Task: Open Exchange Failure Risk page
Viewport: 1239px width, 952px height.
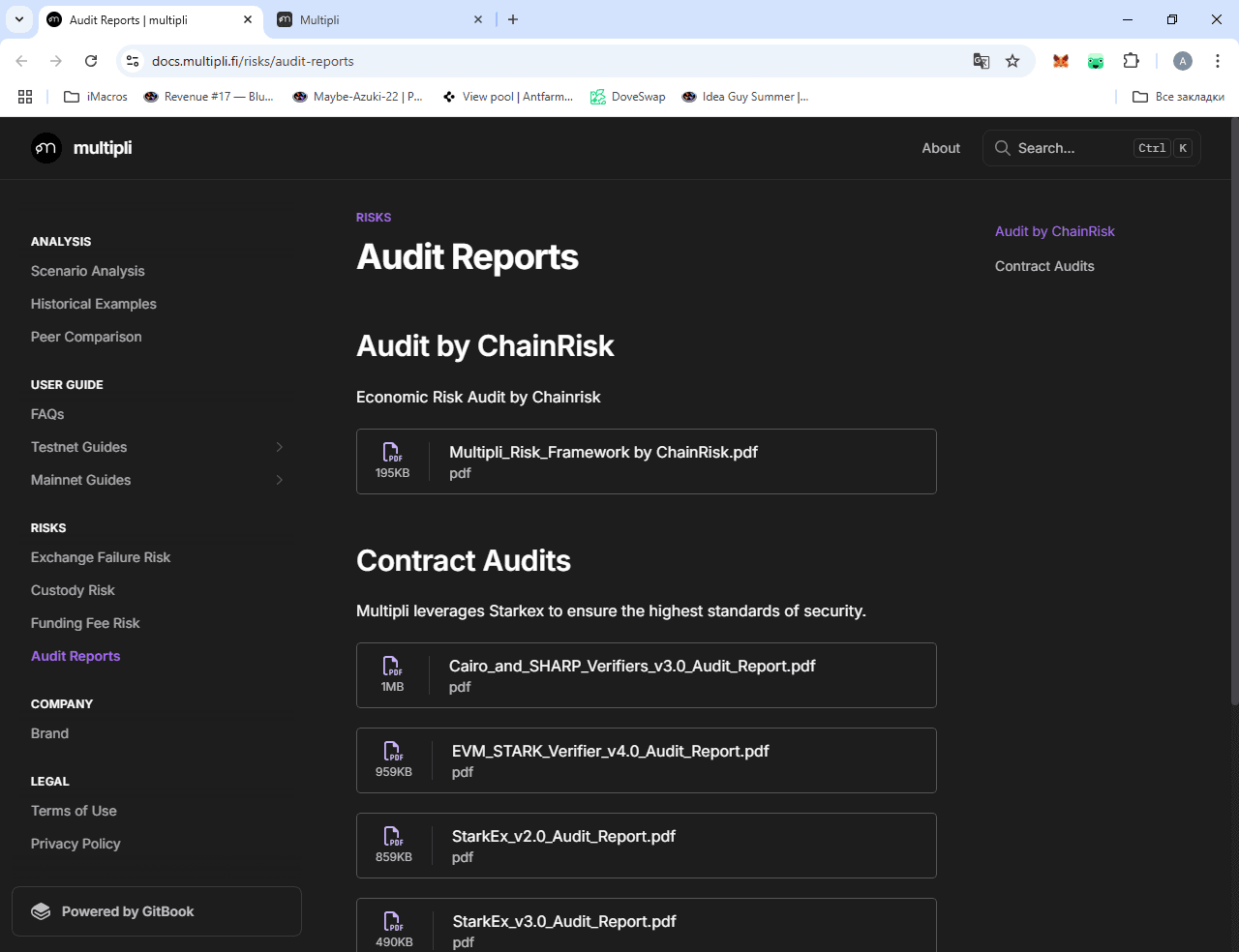Action: pos(101,557)
